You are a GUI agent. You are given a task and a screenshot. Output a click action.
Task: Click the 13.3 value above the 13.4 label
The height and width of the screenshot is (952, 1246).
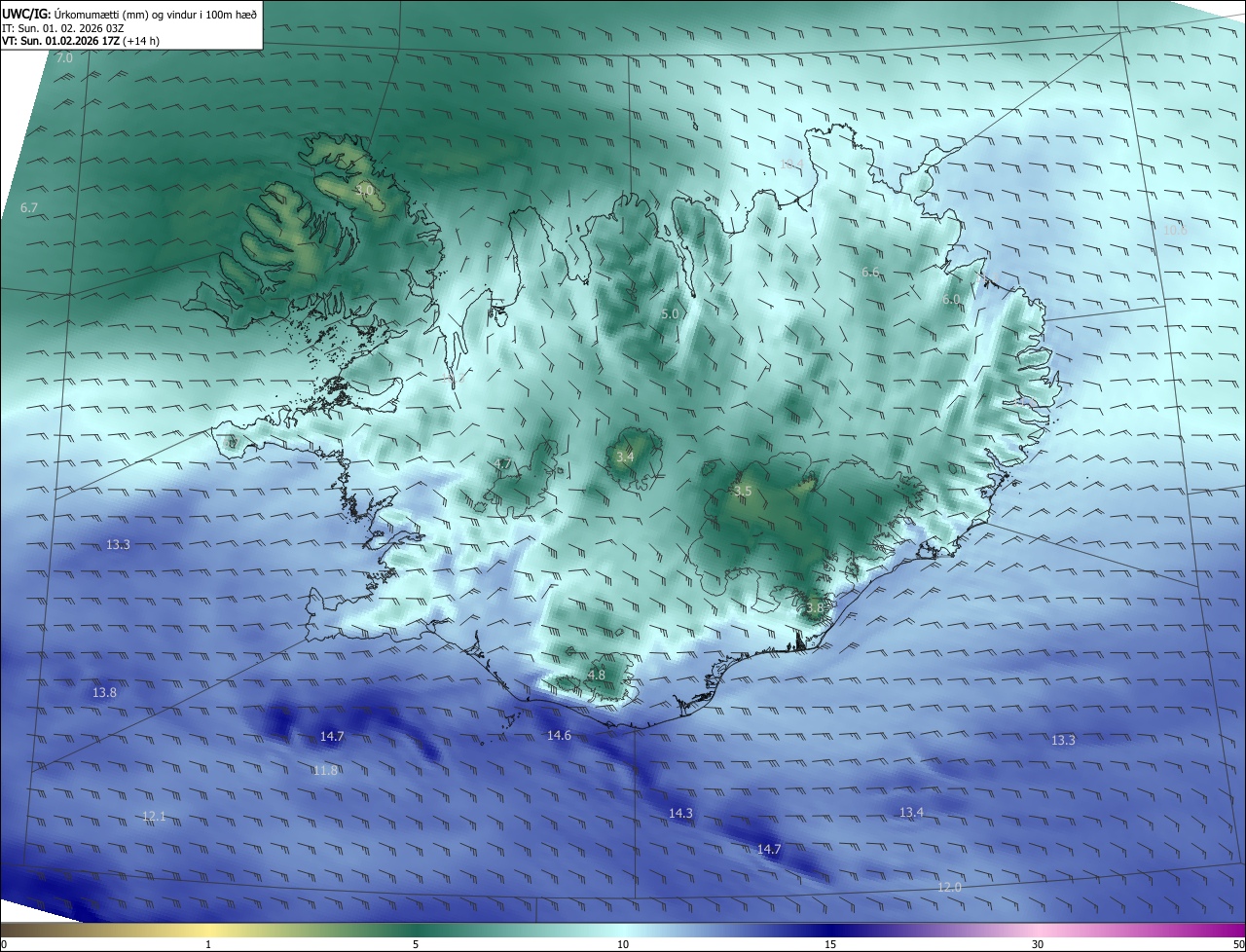1063,741
